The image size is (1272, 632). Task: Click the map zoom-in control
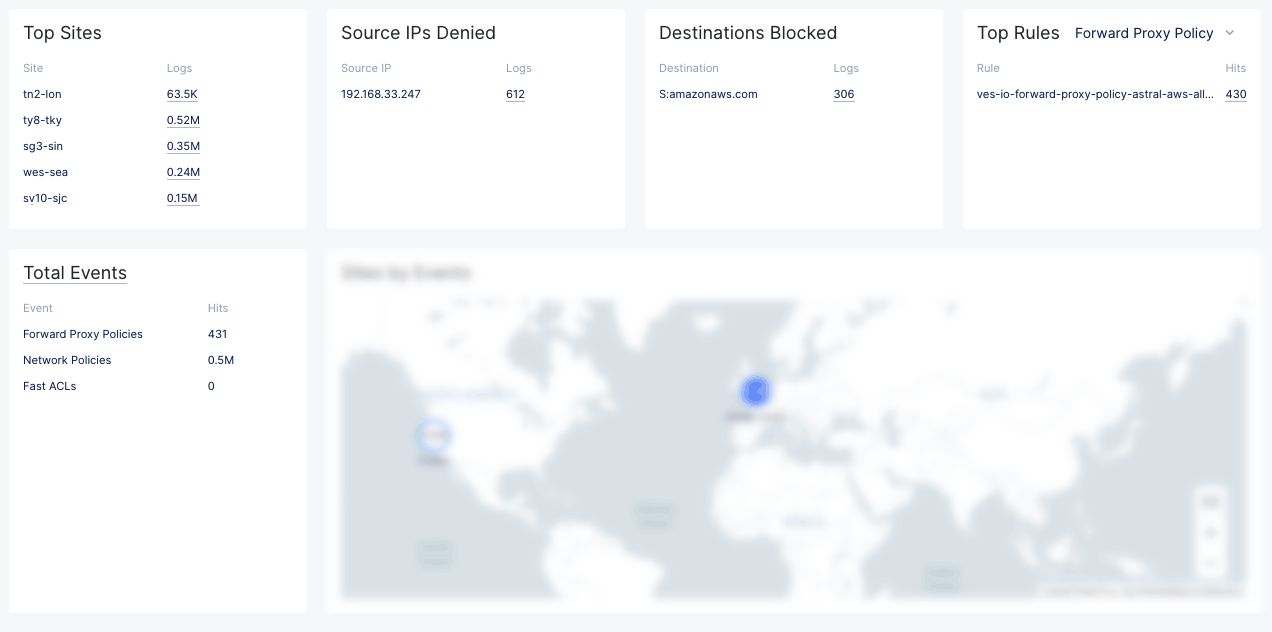tap(1211, 533)
